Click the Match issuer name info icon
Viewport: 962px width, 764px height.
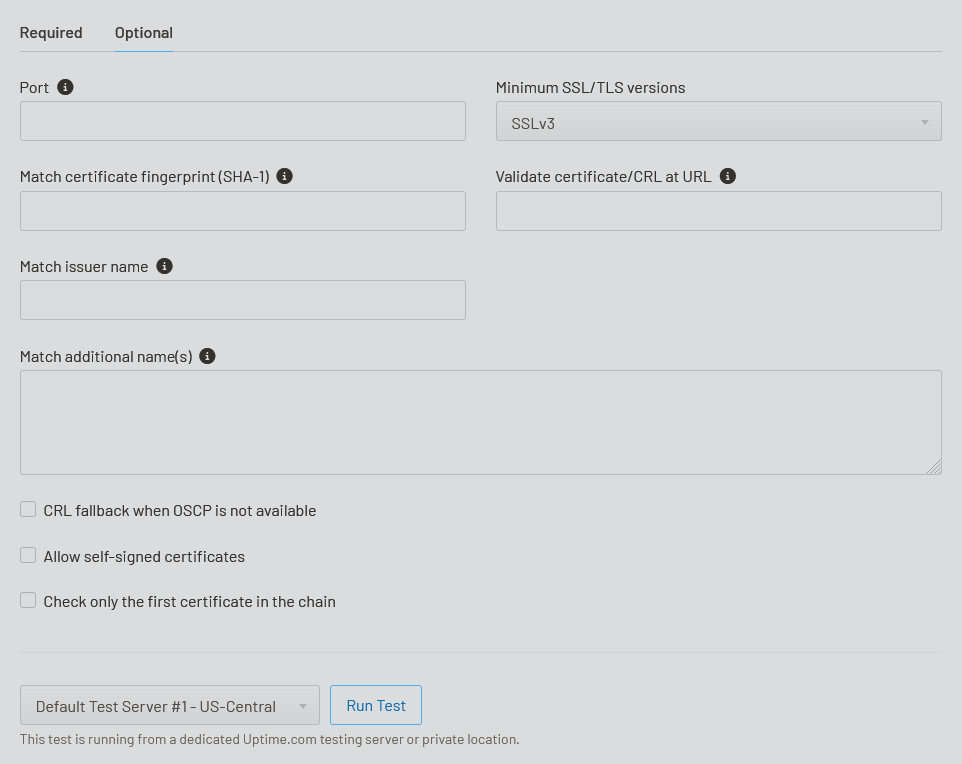coord(164,266)
